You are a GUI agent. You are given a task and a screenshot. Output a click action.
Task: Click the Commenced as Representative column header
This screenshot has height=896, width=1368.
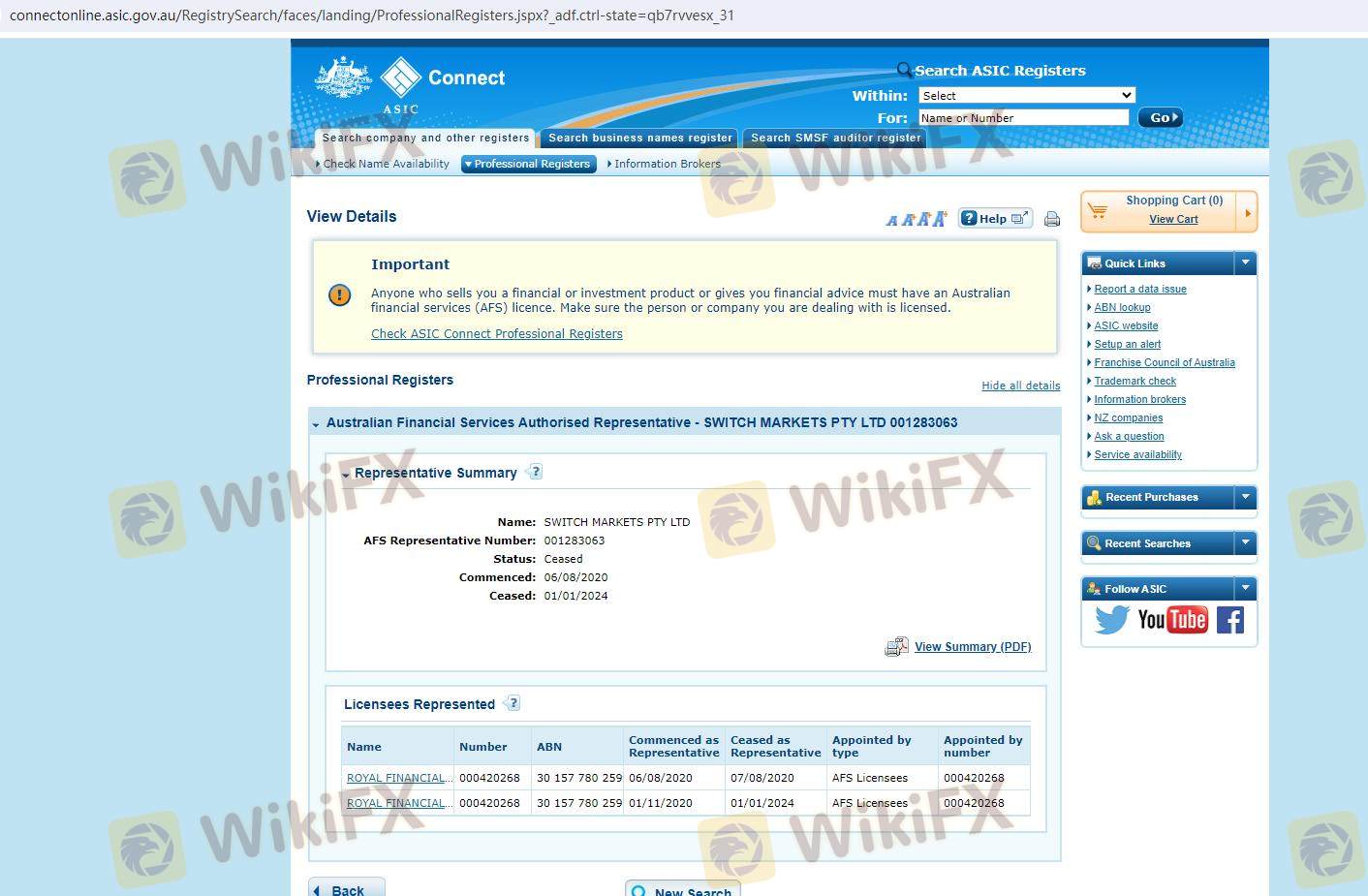(x=674, y=746)
